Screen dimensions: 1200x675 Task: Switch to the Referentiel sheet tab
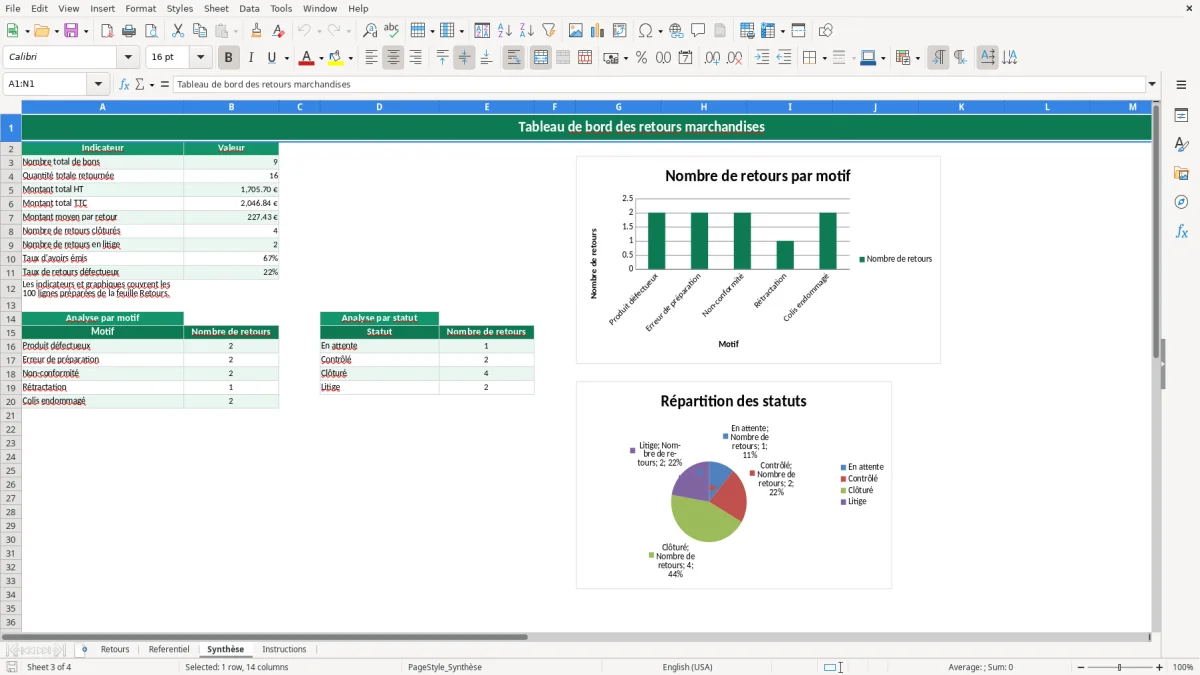click(x=169, y=649)
